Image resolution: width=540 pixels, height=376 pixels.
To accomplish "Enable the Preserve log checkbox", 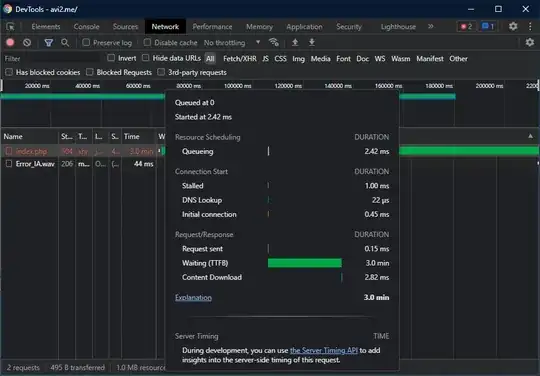I will (x=86, y=42).
